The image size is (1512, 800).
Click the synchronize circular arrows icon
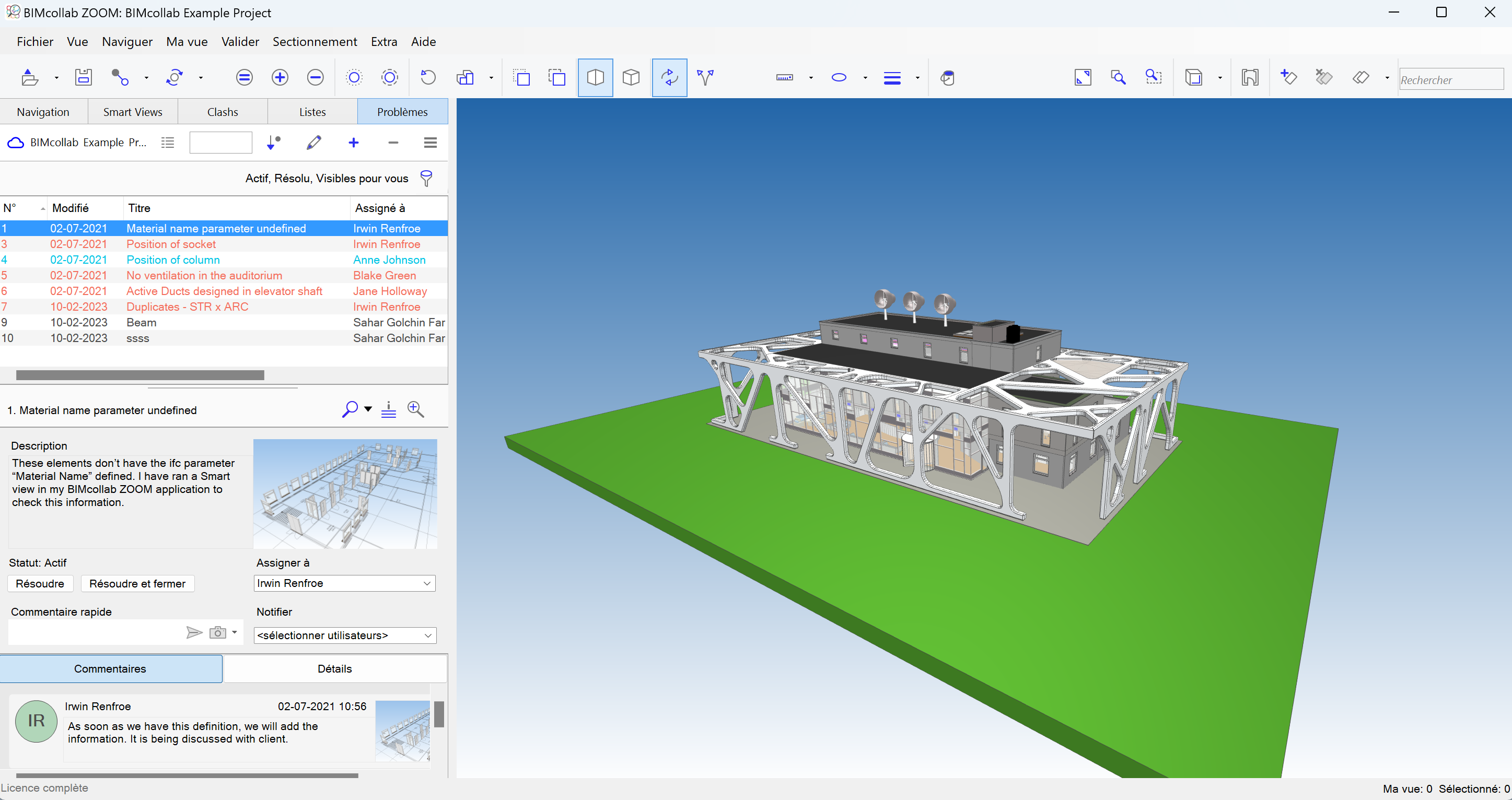point(175,77)
